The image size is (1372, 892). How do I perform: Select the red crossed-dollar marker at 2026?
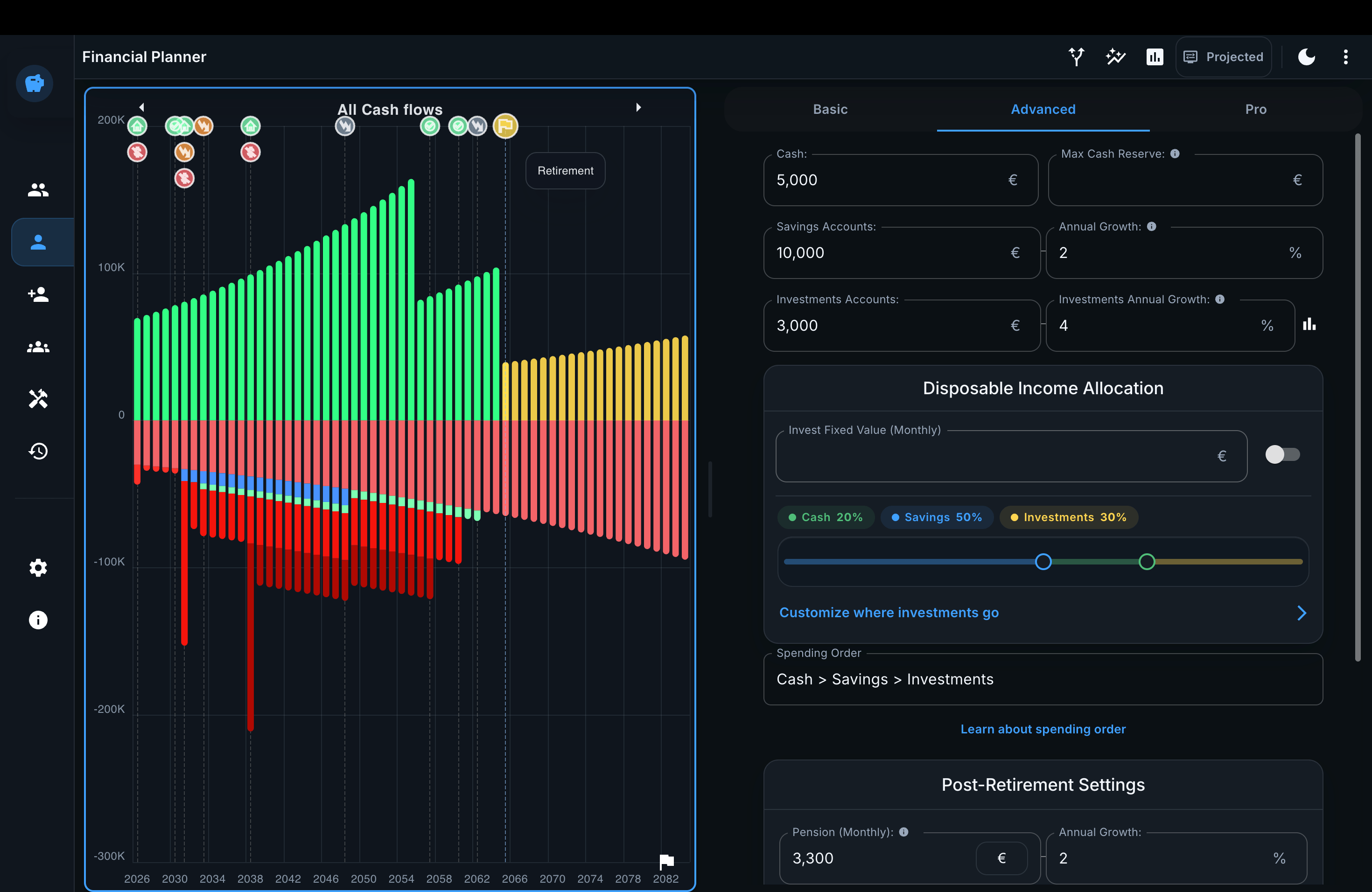(137, 152)
